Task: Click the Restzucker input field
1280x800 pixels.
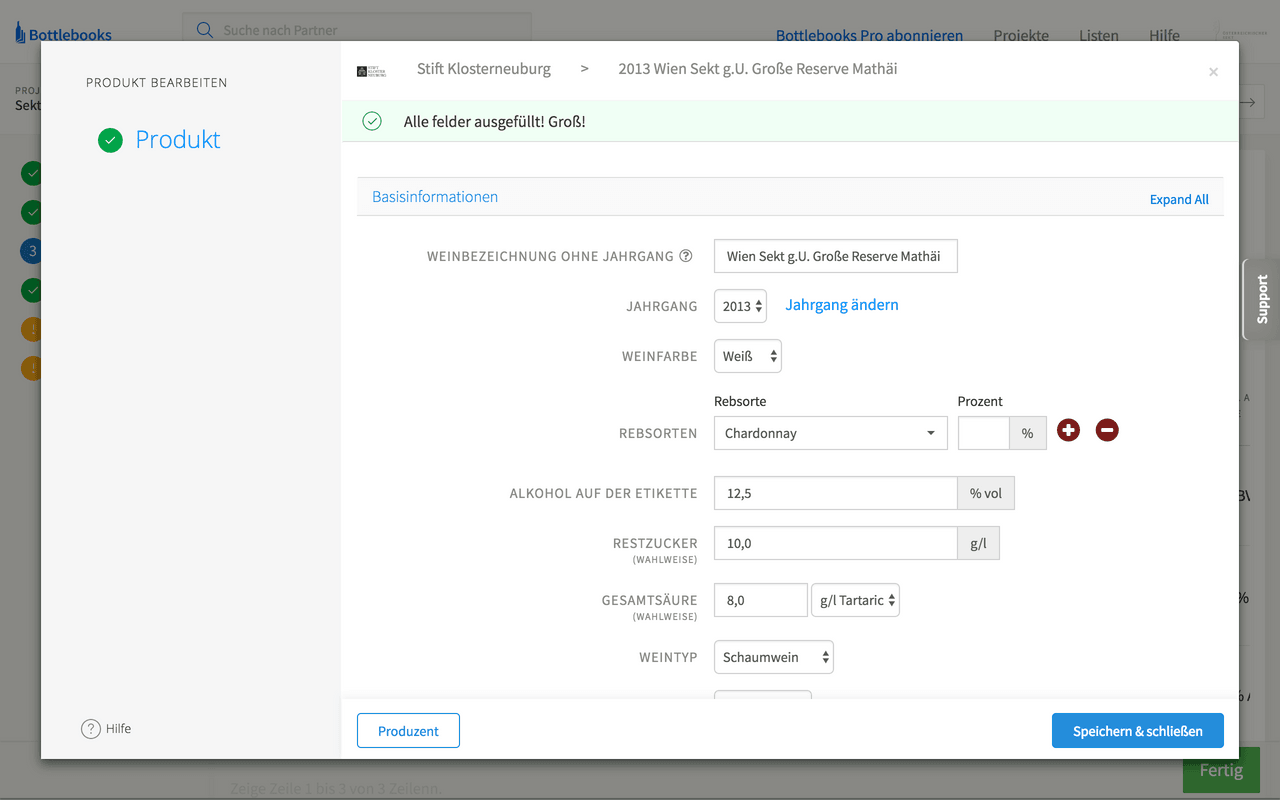Action: click(x=836, y=543)
